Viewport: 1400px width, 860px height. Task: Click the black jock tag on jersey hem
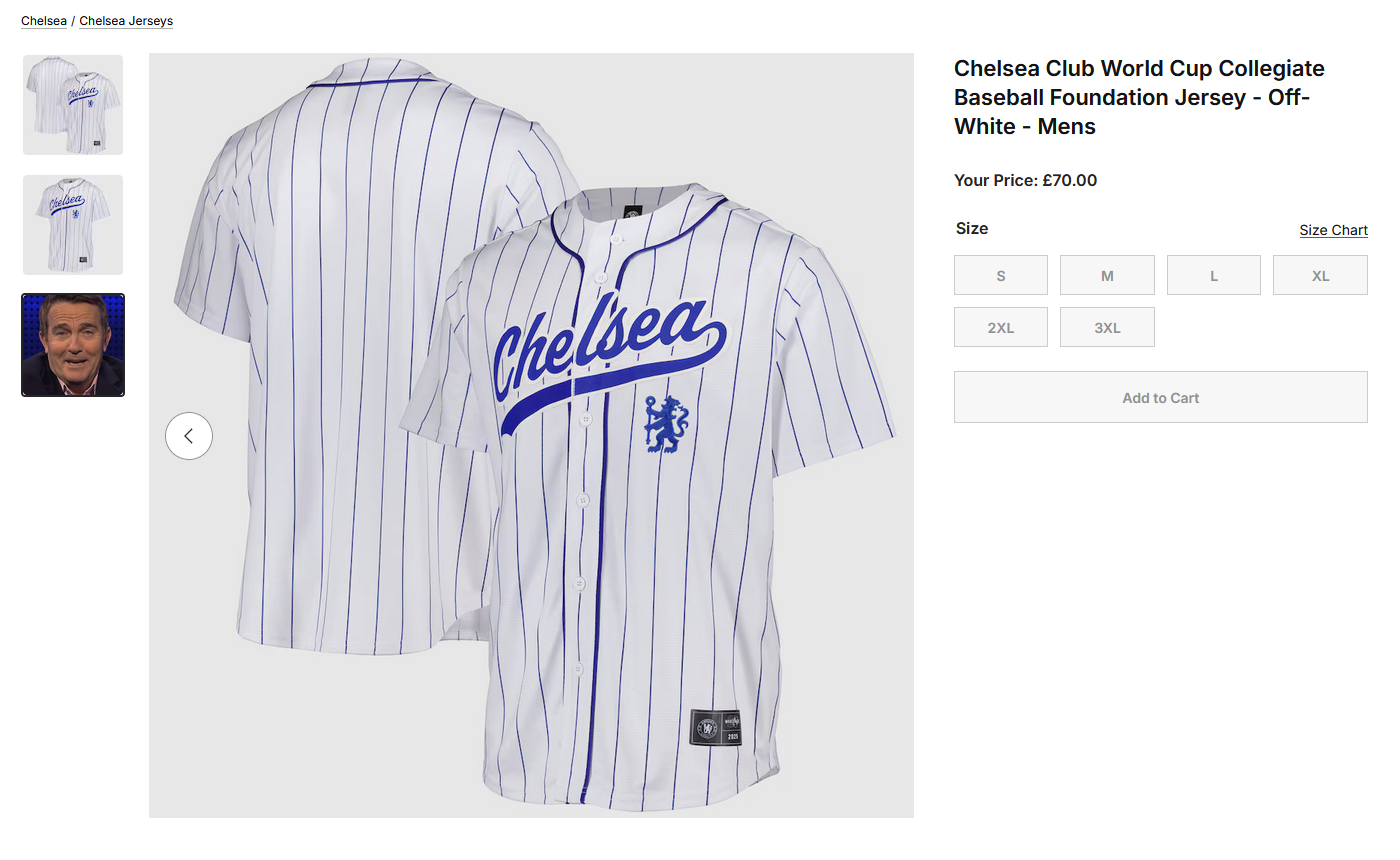pyautogui.click(x=716, y=727)
